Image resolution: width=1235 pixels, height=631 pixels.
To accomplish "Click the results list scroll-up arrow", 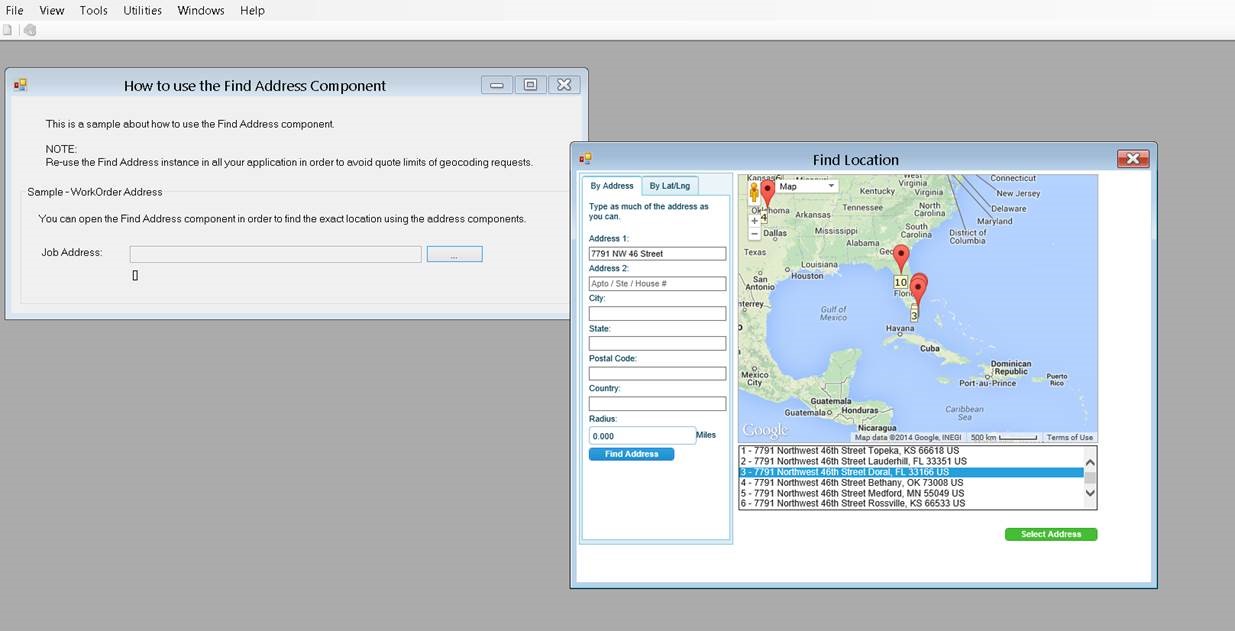I will [1090, 462].
